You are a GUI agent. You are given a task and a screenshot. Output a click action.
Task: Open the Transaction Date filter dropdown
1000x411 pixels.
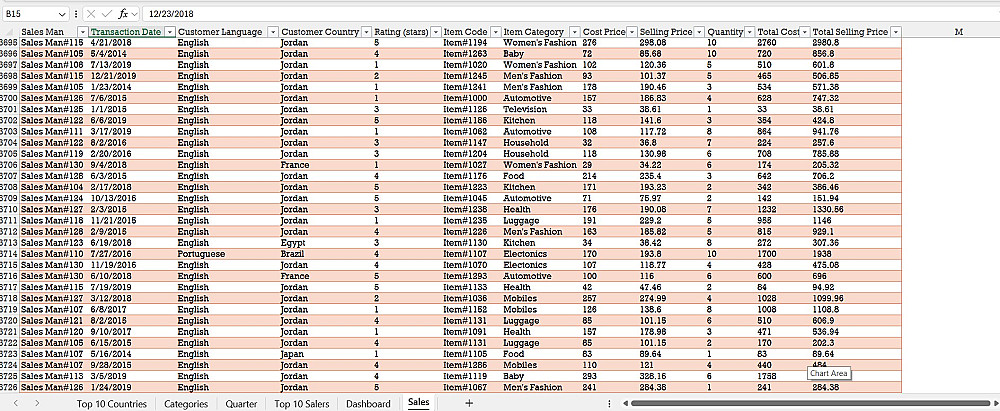[170, 32]
